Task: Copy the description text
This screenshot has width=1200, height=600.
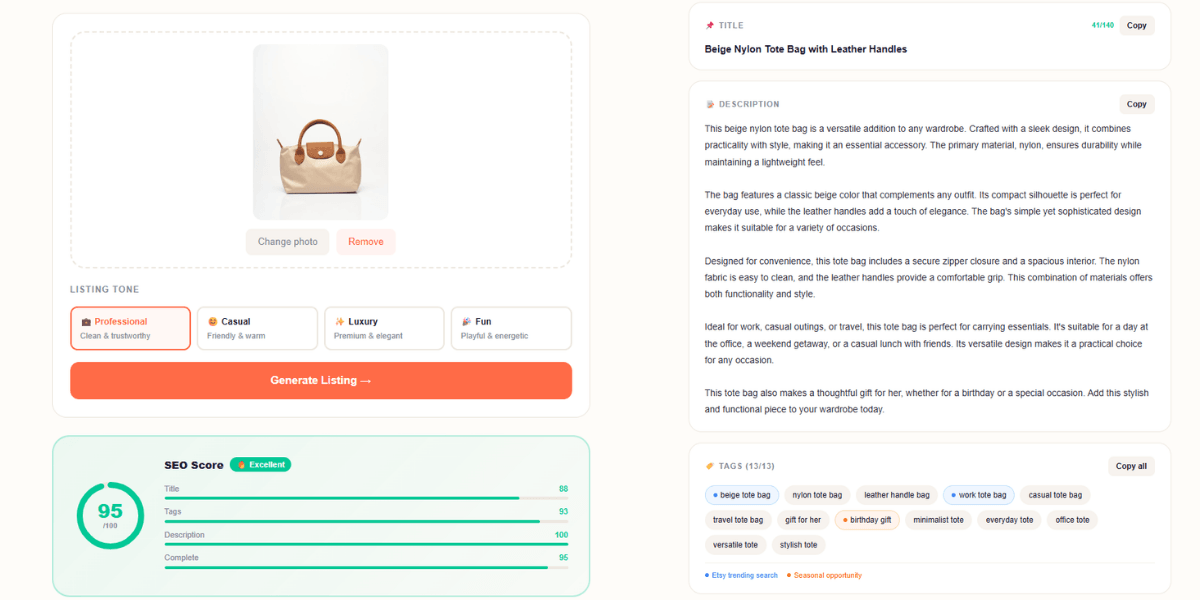Action: pos(1136,104)
